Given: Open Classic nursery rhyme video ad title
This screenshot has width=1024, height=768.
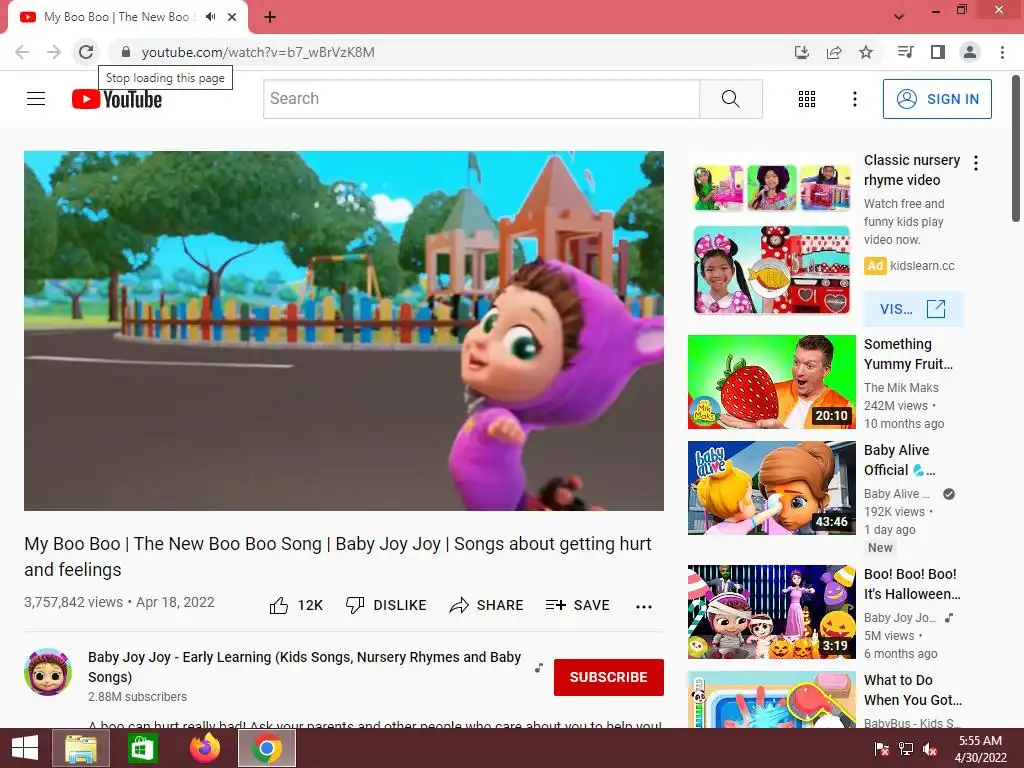Looking at the screenshot, I should (x=912, y=170).
